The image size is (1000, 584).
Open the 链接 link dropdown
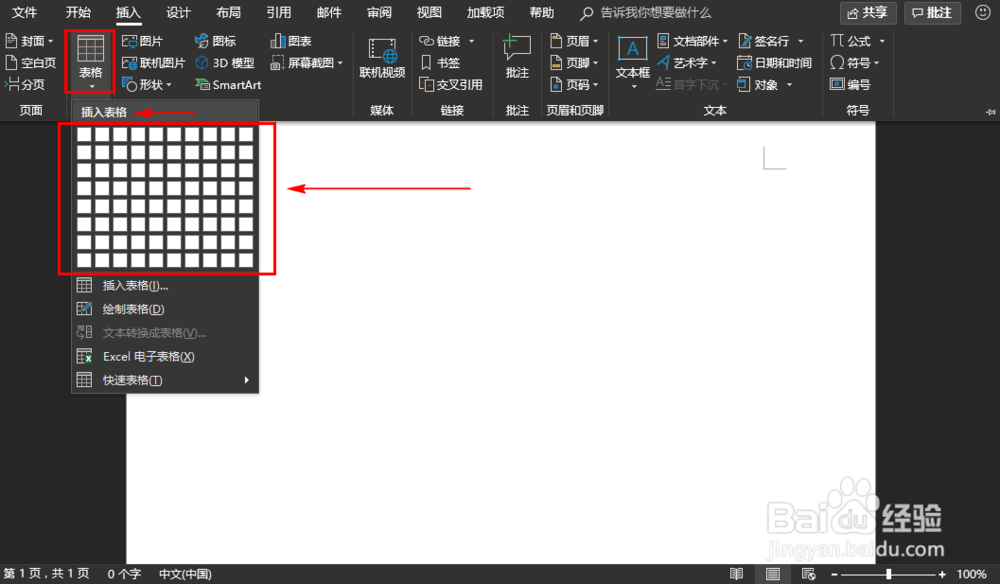click(446, 41)
